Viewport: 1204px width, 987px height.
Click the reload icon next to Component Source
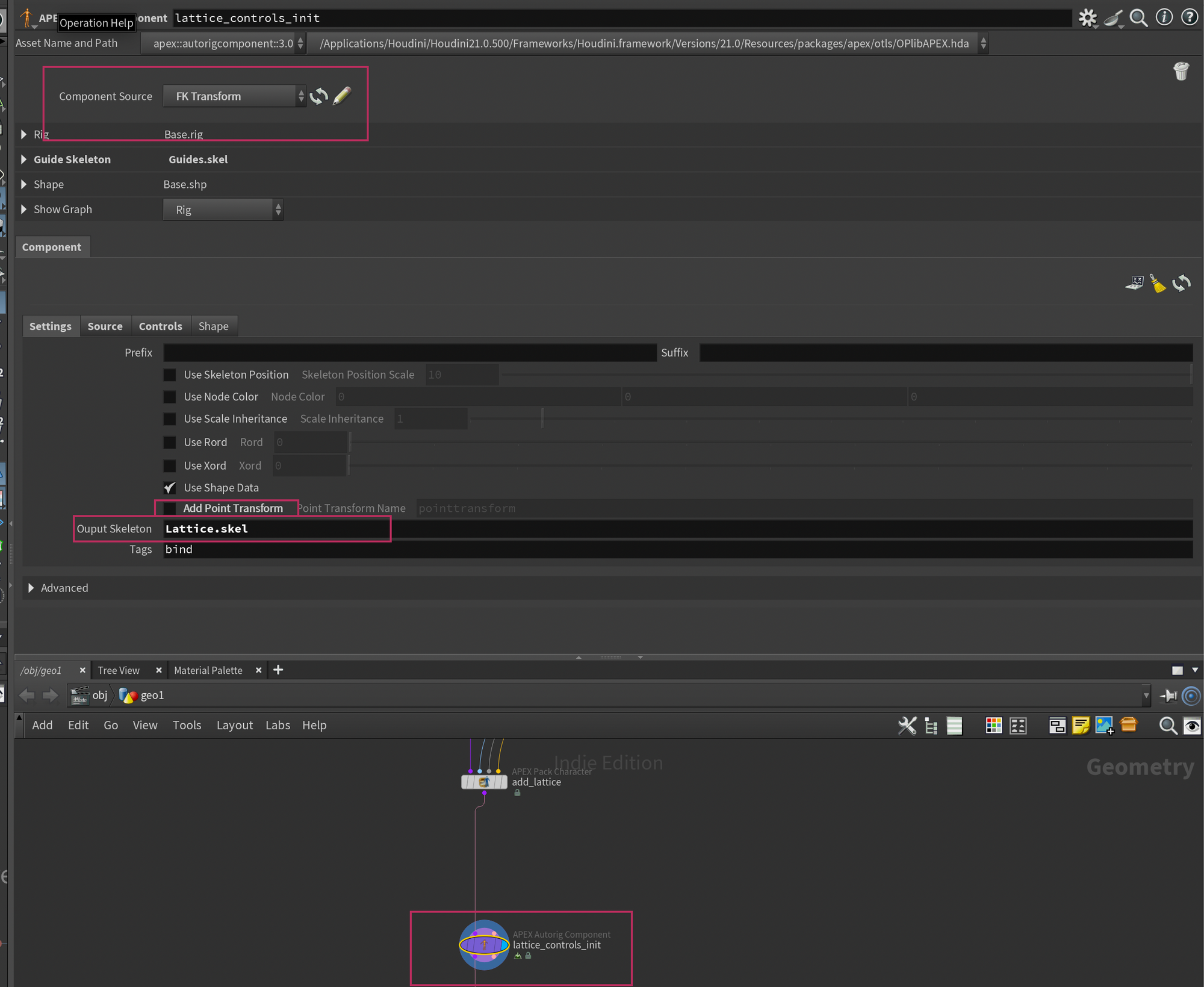pyautogui.click(x=318, y=96)
